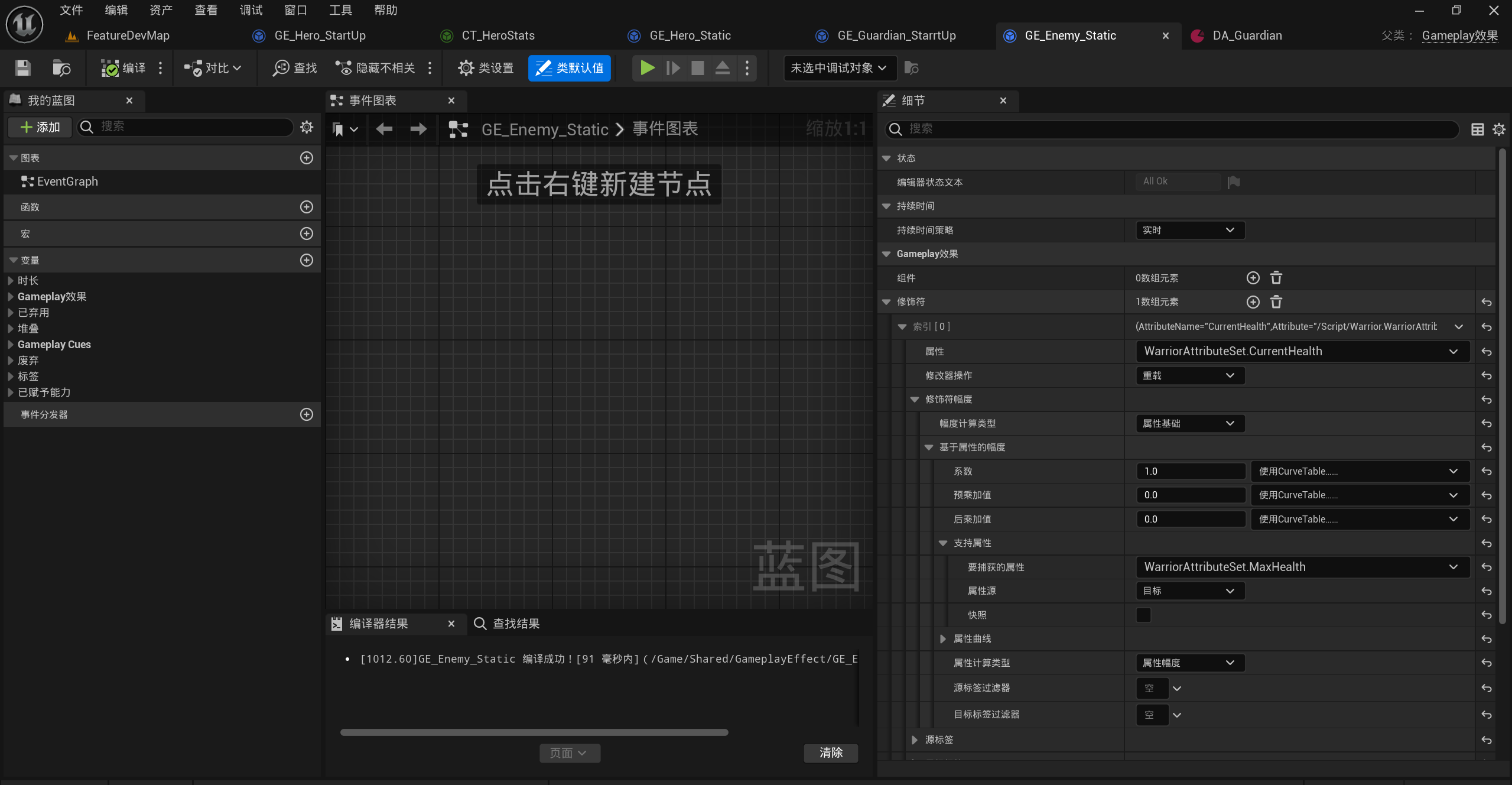This screenshot has width=1512, height=785.
Task: Open 幅度计算类型 dropdown showing 属性基础
Action: pyautogui.click(x=1186, y=423)
